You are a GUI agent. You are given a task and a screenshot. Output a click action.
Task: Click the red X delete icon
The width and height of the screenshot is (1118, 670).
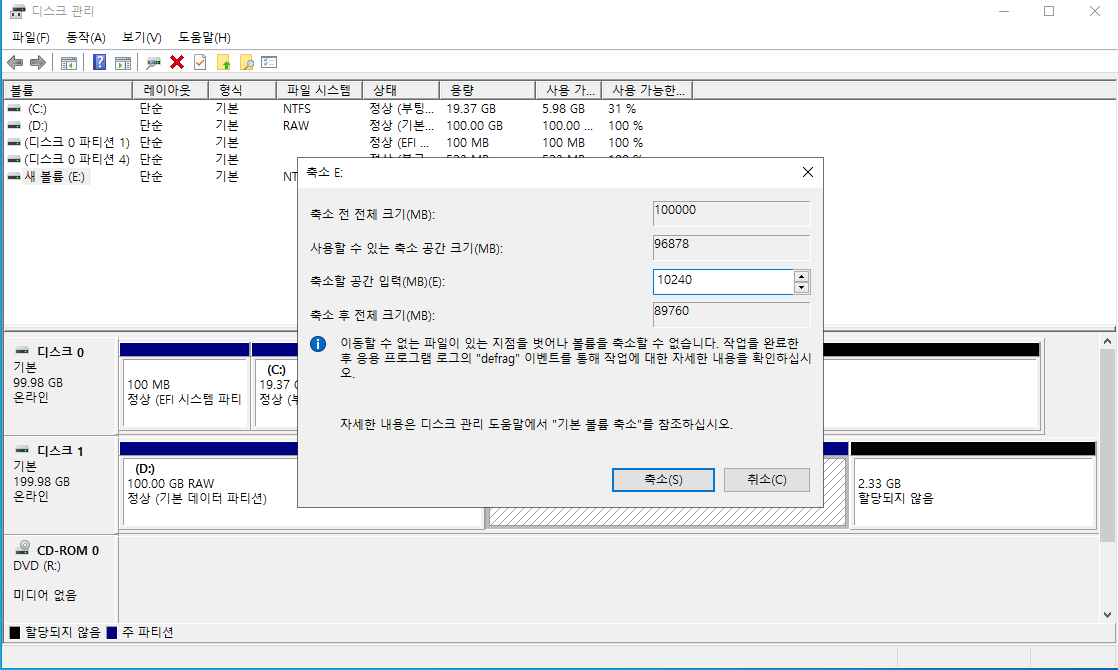(x=177, y=63)
